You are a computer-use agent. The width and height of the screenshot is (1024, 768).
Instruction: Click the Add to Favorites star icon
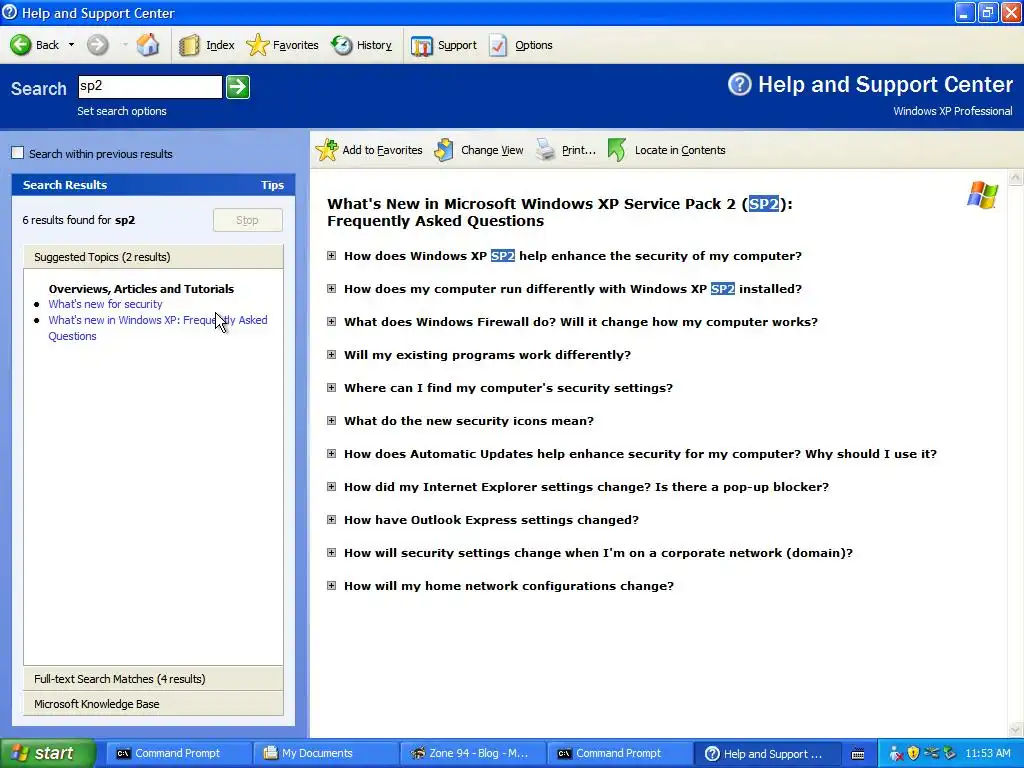327,150
